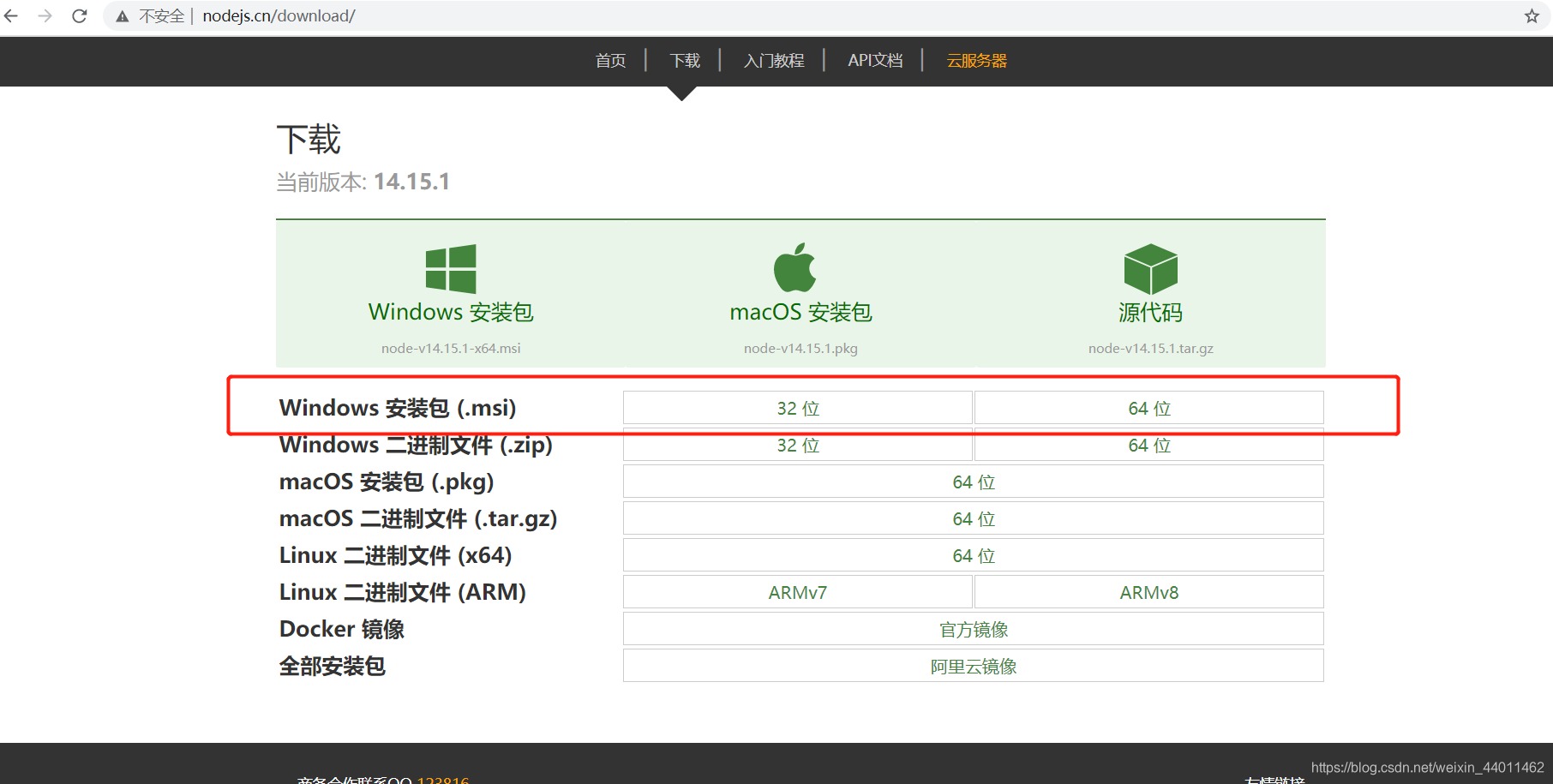Open the 入门教程 nav item
The image size is (1553, 784).
[774, 61]
